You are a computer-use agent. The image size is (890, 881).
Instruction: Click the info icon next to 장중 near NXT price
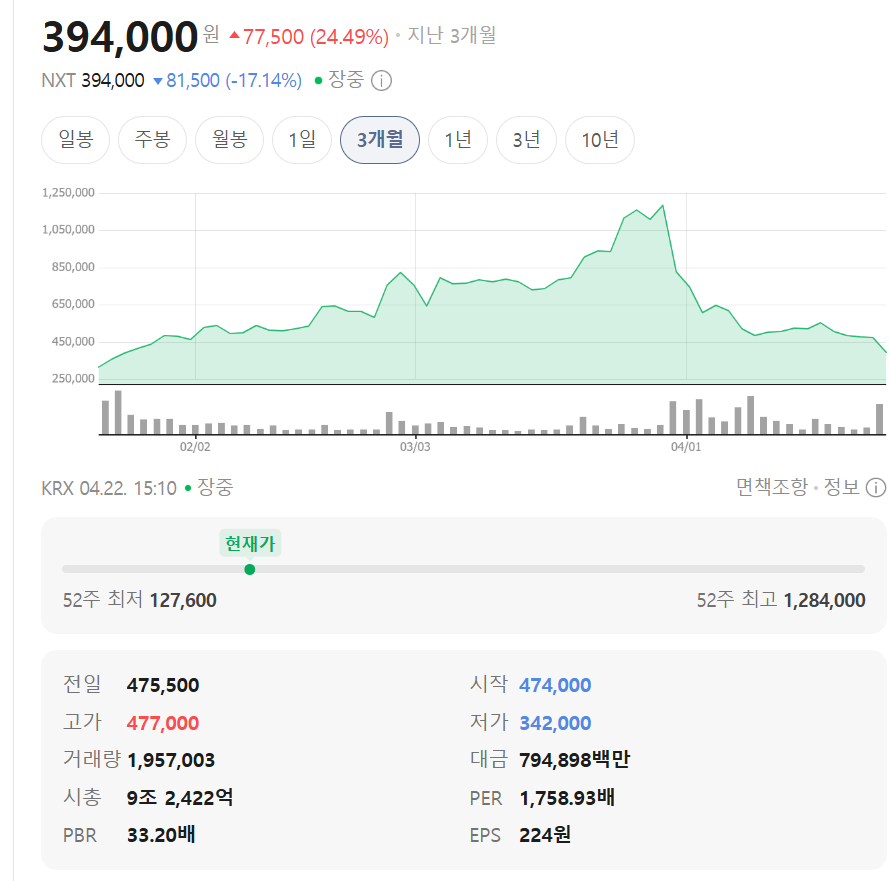click(x=381, y=81)
